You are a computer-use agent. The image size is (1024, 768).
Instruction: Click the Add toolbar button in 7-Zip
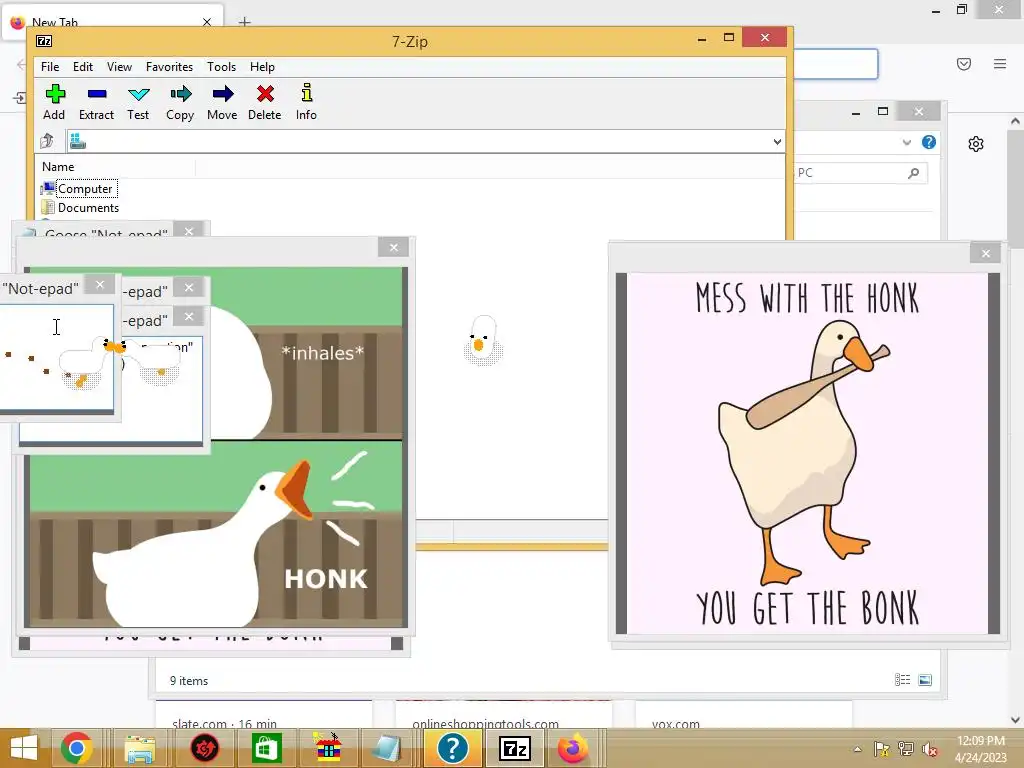tap(54, 102)
